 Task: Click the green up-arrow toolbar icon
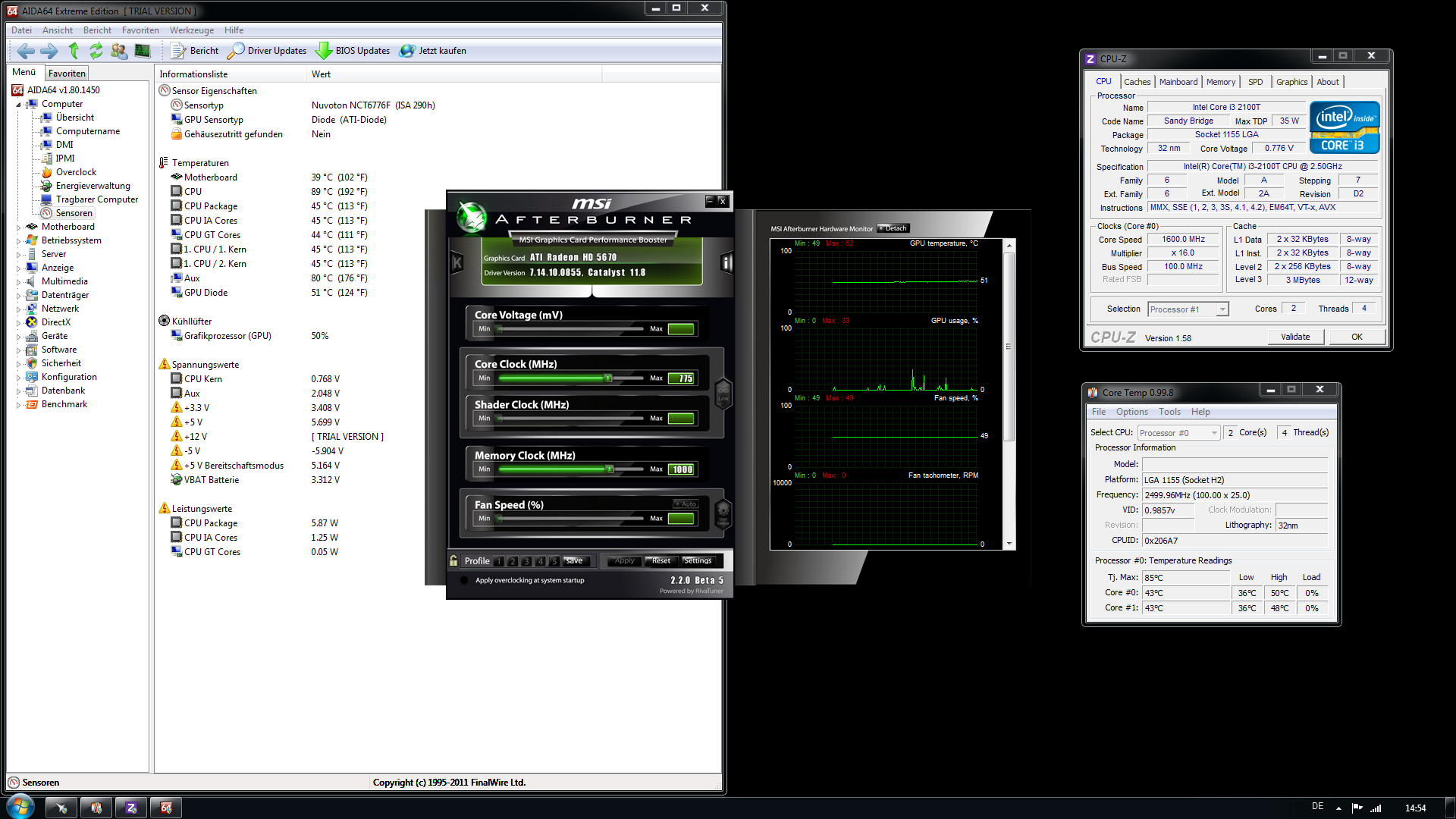click(74, 51)
